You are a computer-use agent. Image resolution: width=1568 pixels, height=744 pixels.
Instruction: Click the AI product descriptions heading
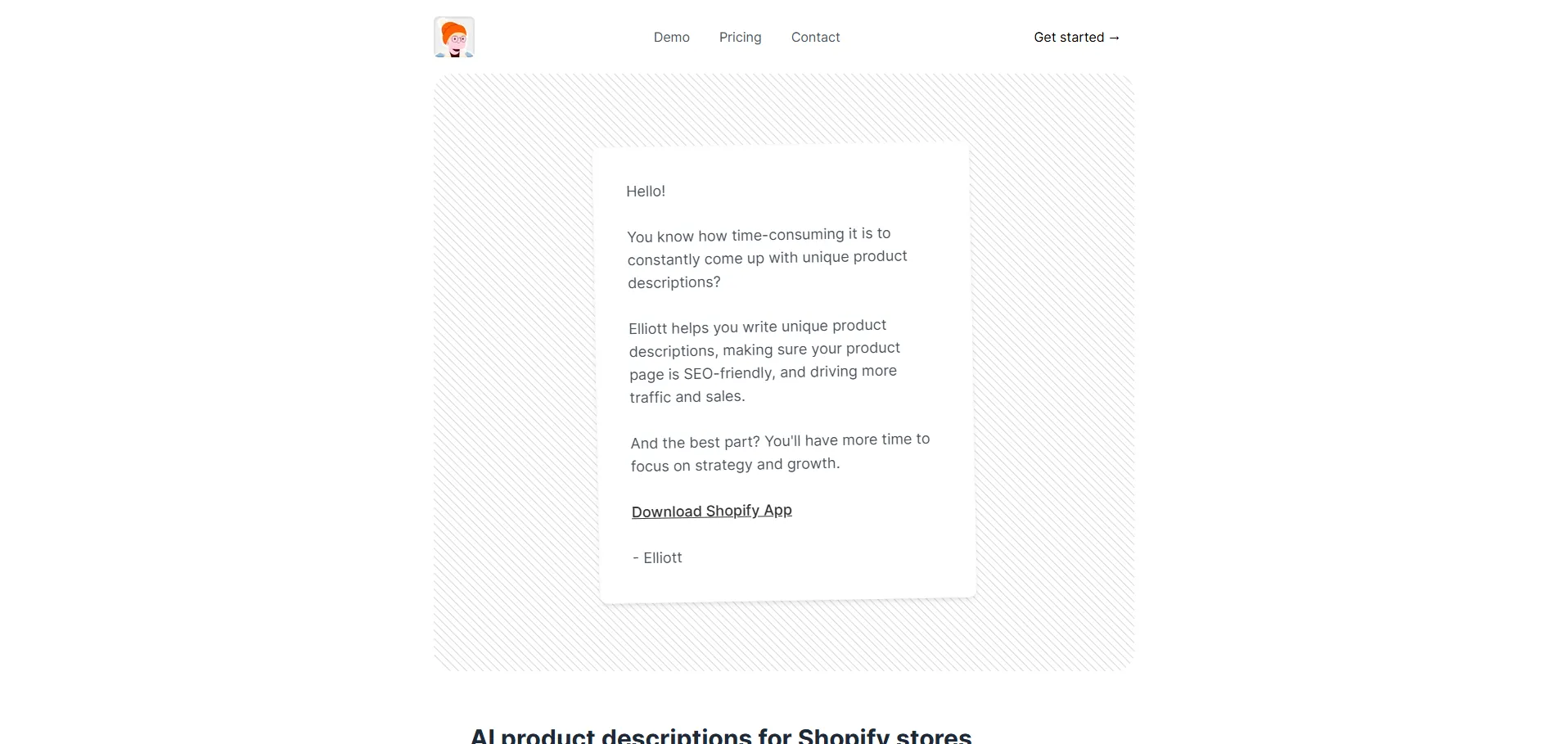(720, 736)
